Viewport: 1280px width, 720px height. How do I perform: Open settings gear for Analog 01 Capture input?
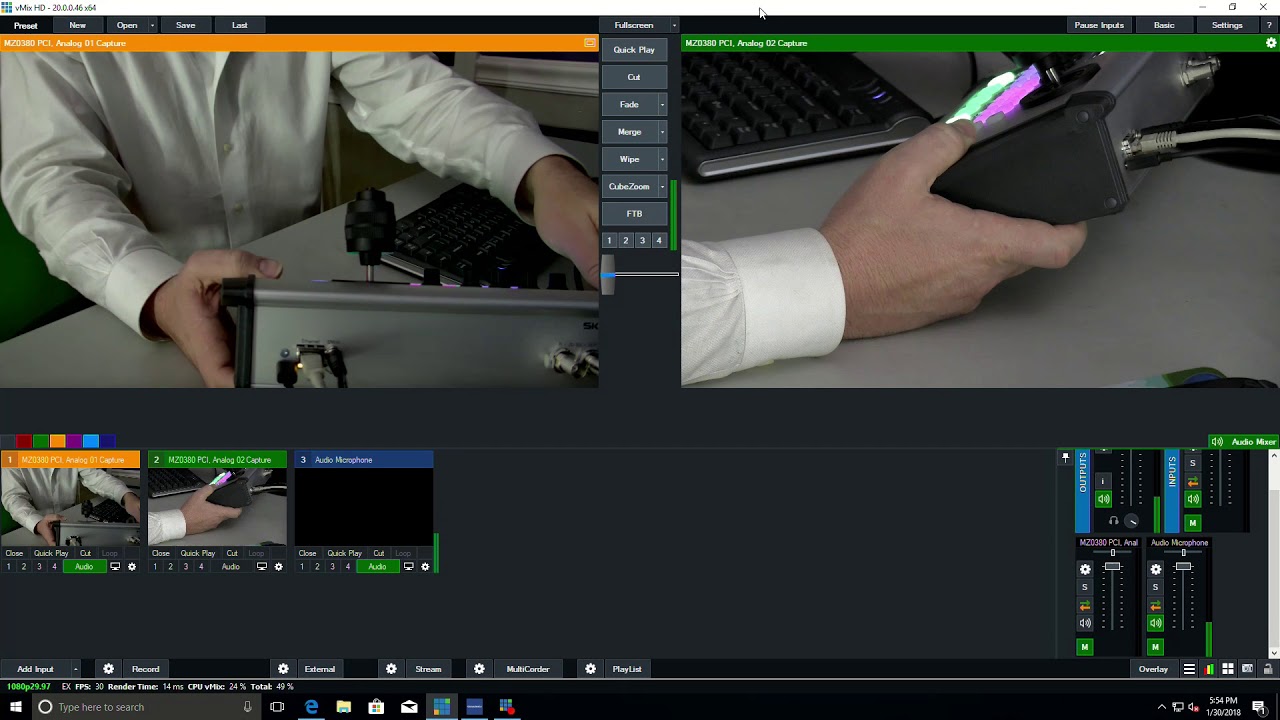tap(131, 567)
